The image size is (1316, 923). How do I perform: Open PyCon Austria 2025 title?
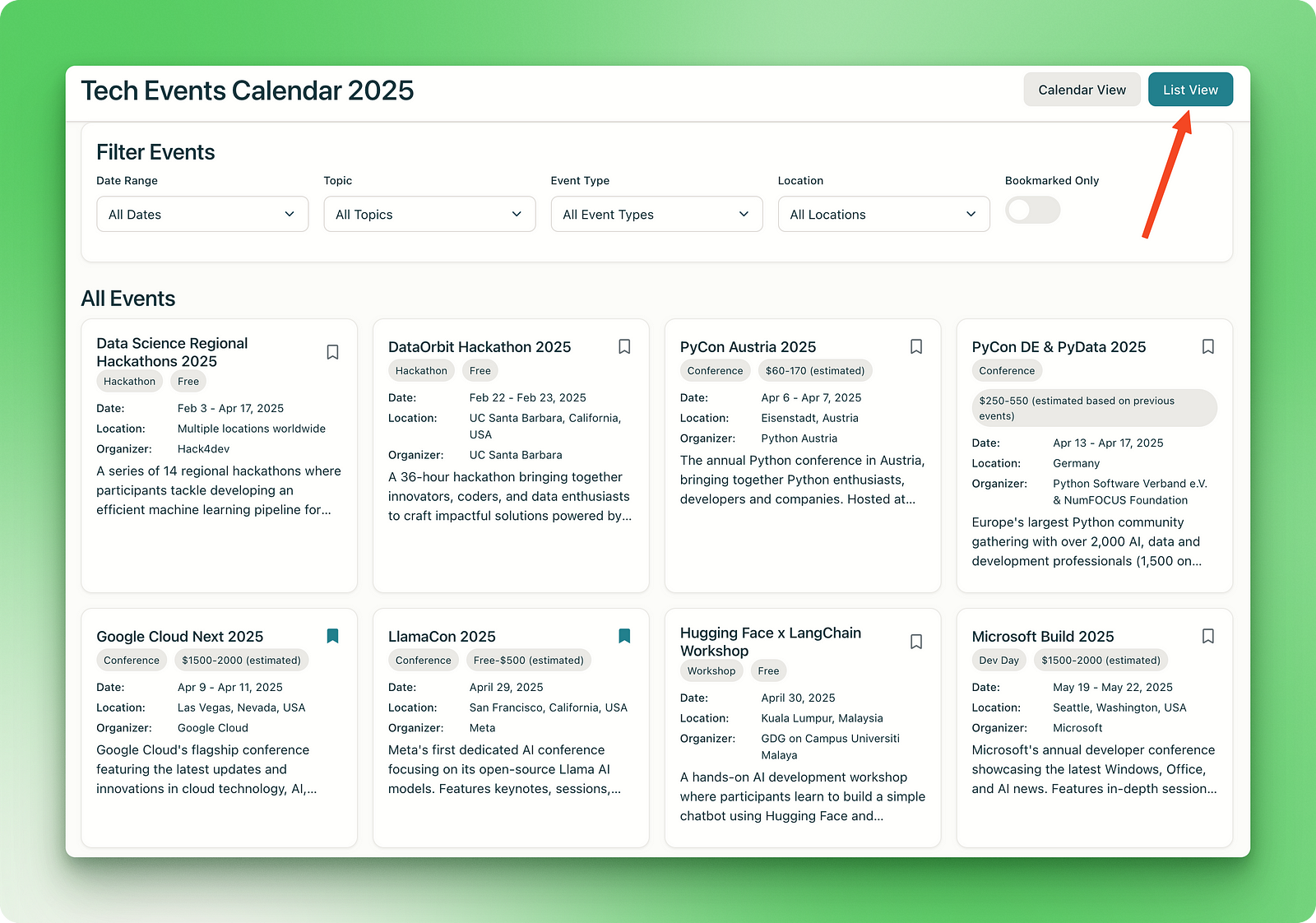(x=748, y=347)
